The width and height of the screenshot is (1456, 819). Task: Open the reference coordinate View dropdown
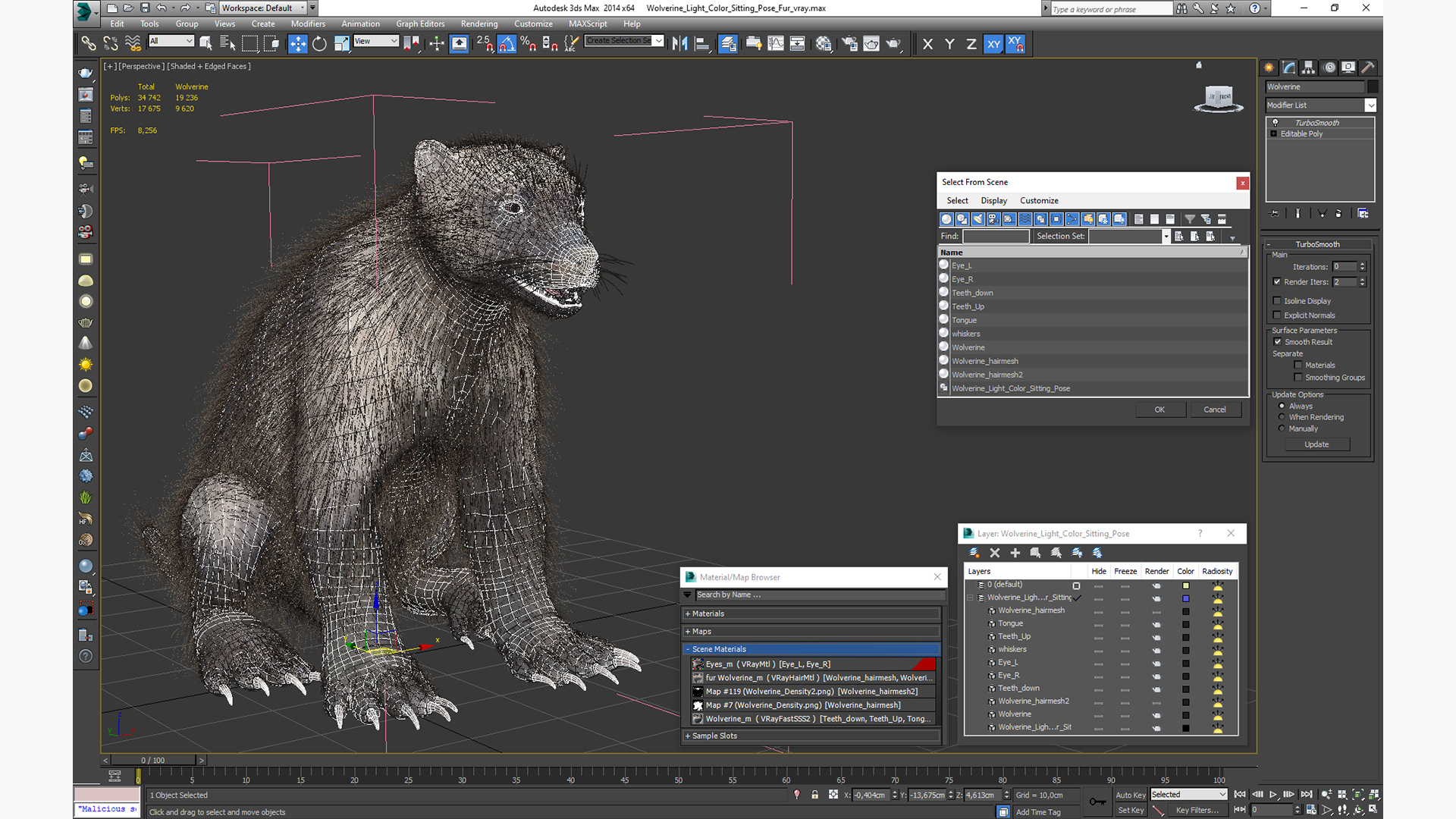(376, 41)
